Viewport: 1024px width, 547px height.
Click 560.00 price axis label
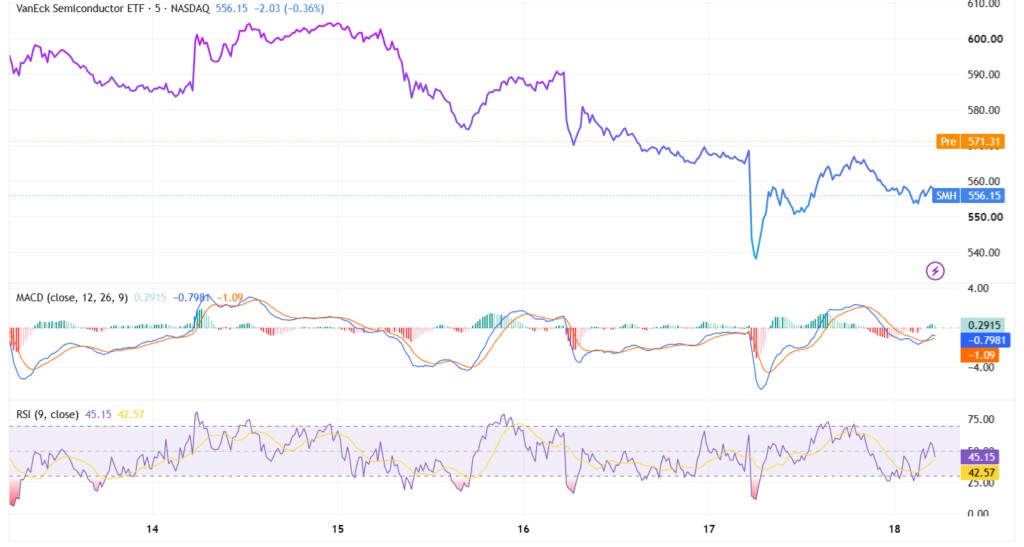coord(985,181)
